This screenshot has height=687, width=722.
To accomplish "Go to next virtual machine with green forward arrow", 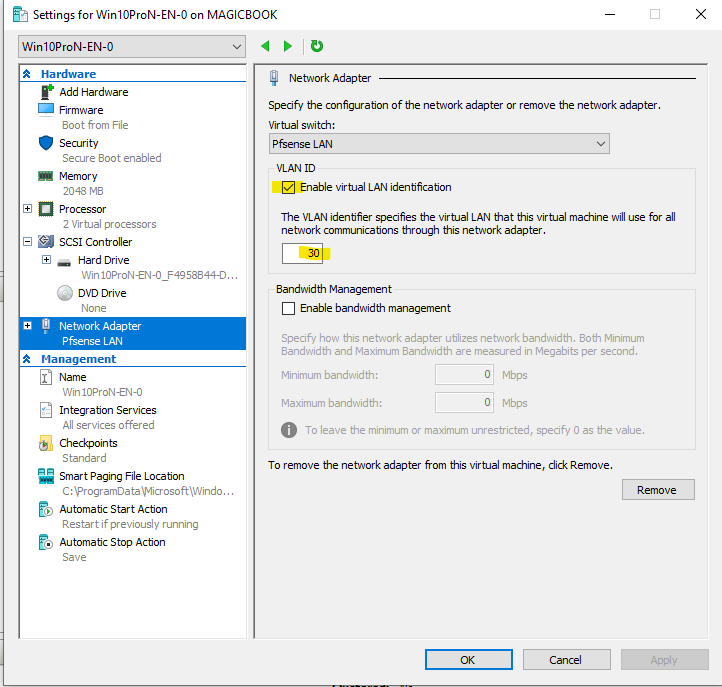I will pyautogui.click(x=288, y=46).
